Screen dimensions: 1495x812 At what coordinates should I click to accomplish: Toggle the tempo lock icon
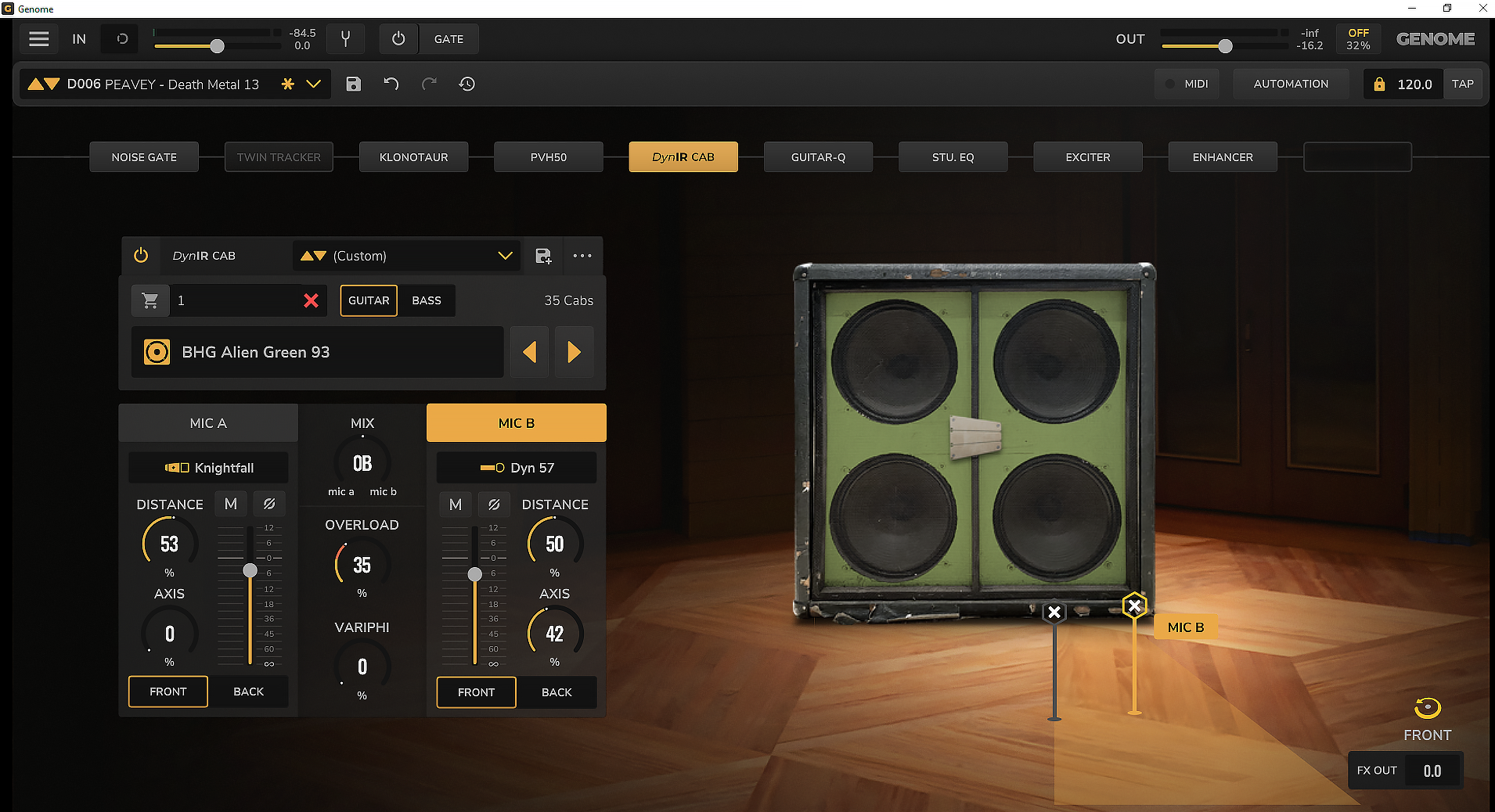(x=1379, y=84)
